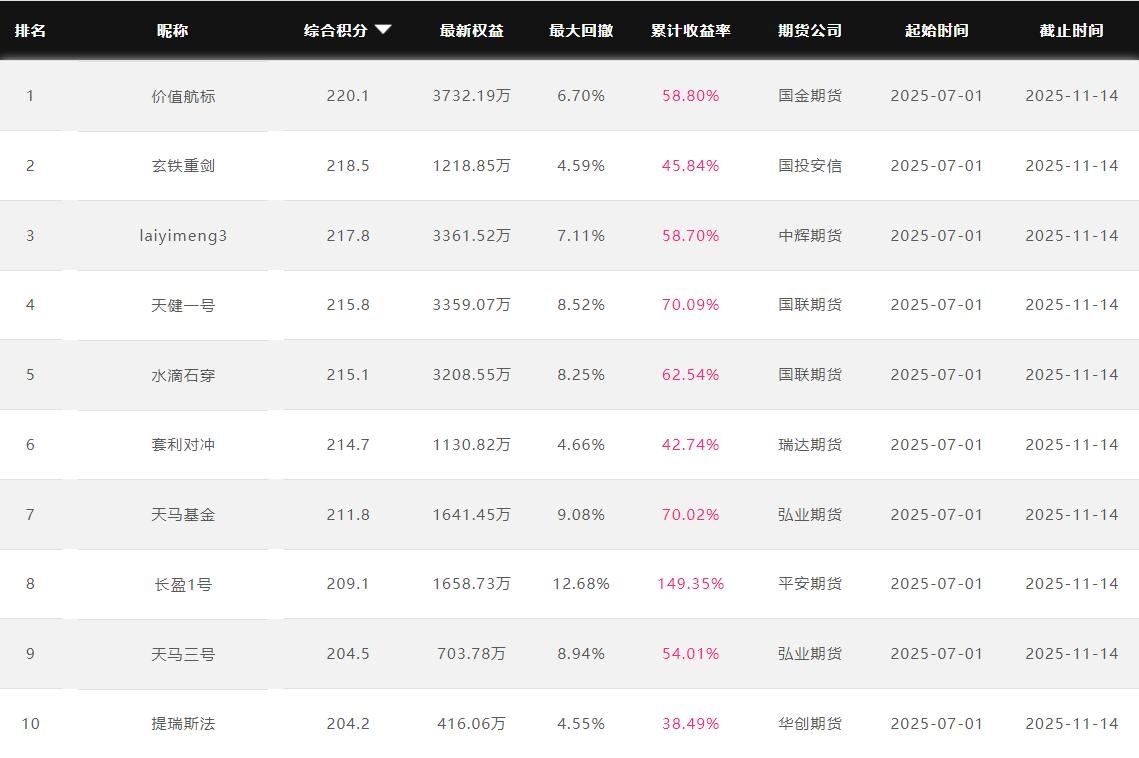
Task: Open trader profile 价值航标
Action: tap(183, 96)
